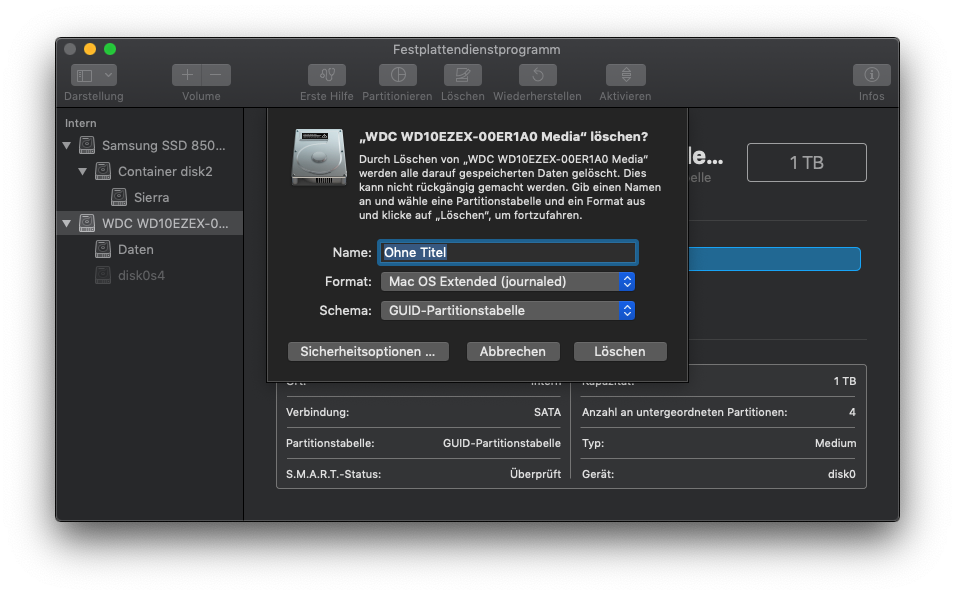
Task: Collapse the Samsung SSD 850 disclosure triangle
Action: coord(66,146)
